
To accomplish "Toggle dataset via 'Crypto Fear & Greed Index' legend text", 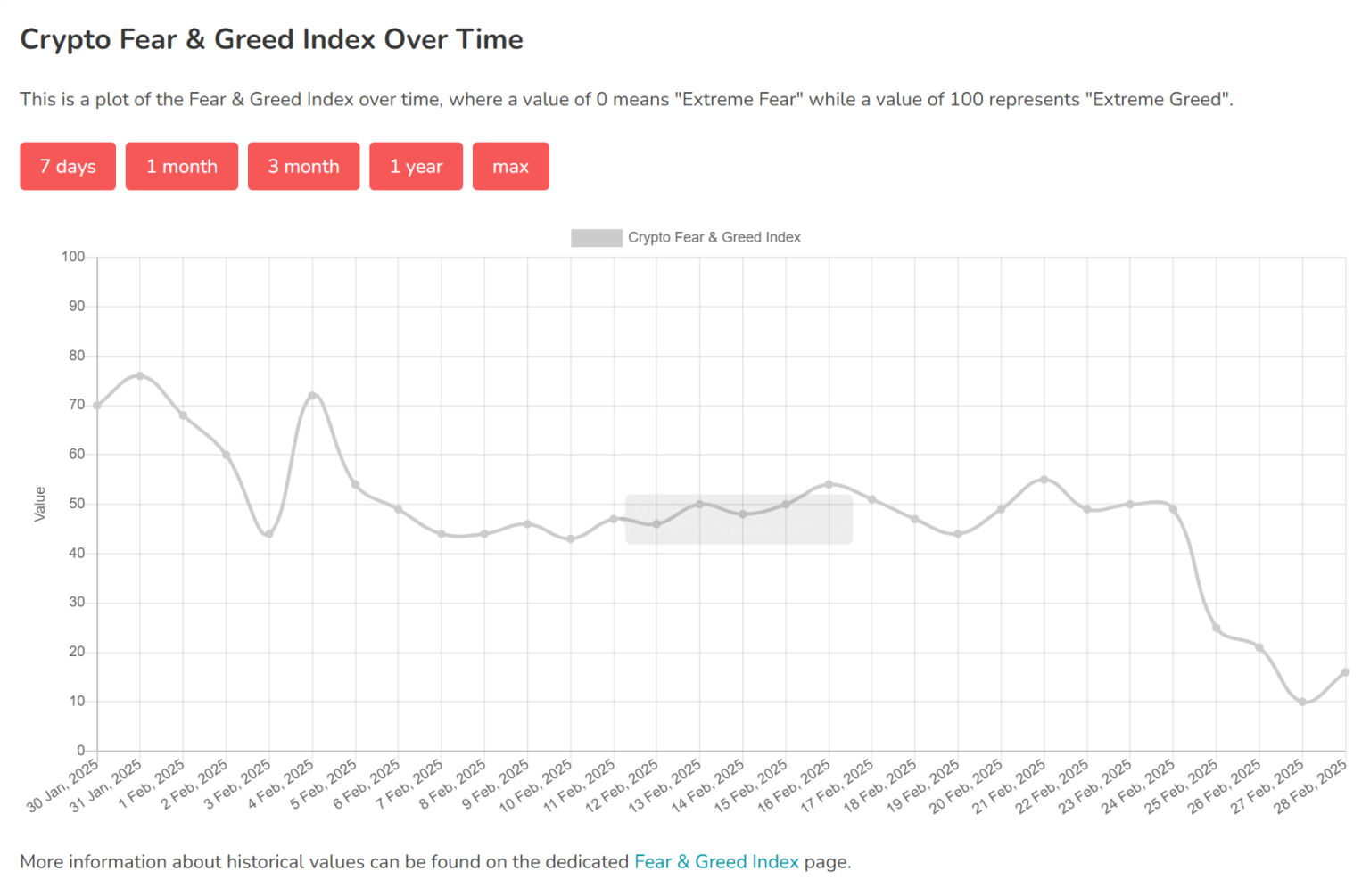I will click(x=714, y=238).
